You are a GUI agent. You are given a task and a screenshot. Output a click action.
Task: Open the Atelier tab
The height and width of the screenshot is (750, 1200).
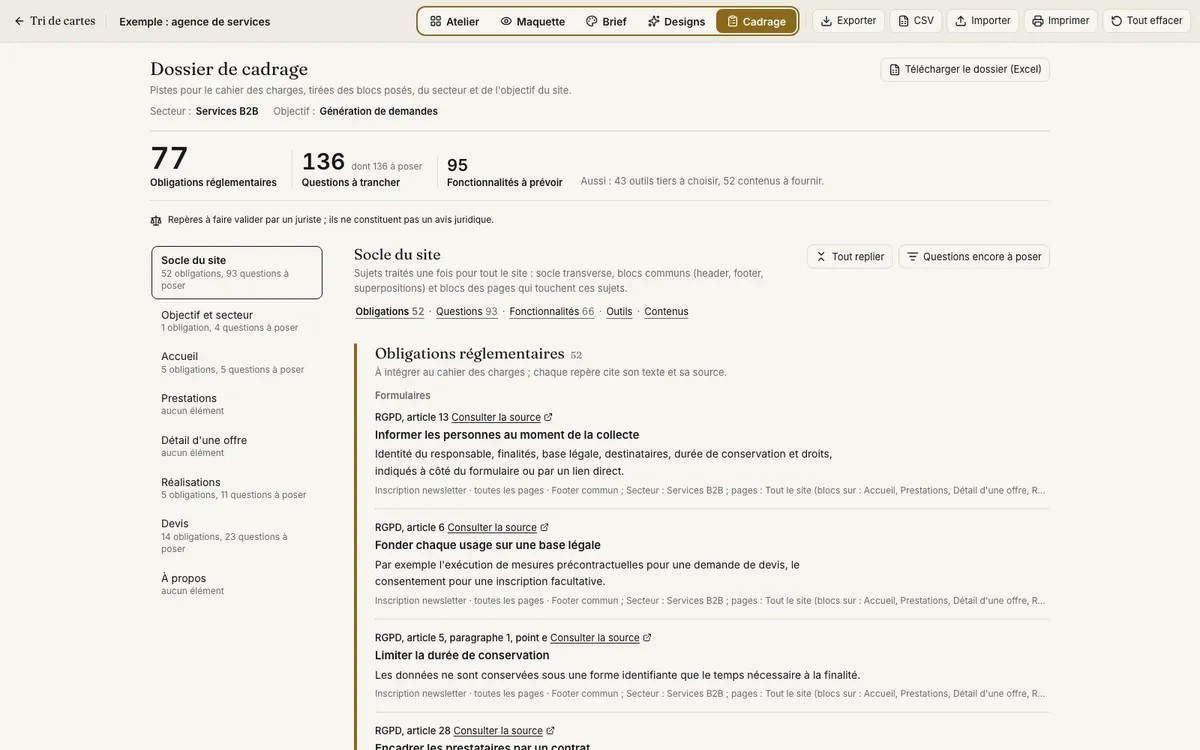point(455,21)
